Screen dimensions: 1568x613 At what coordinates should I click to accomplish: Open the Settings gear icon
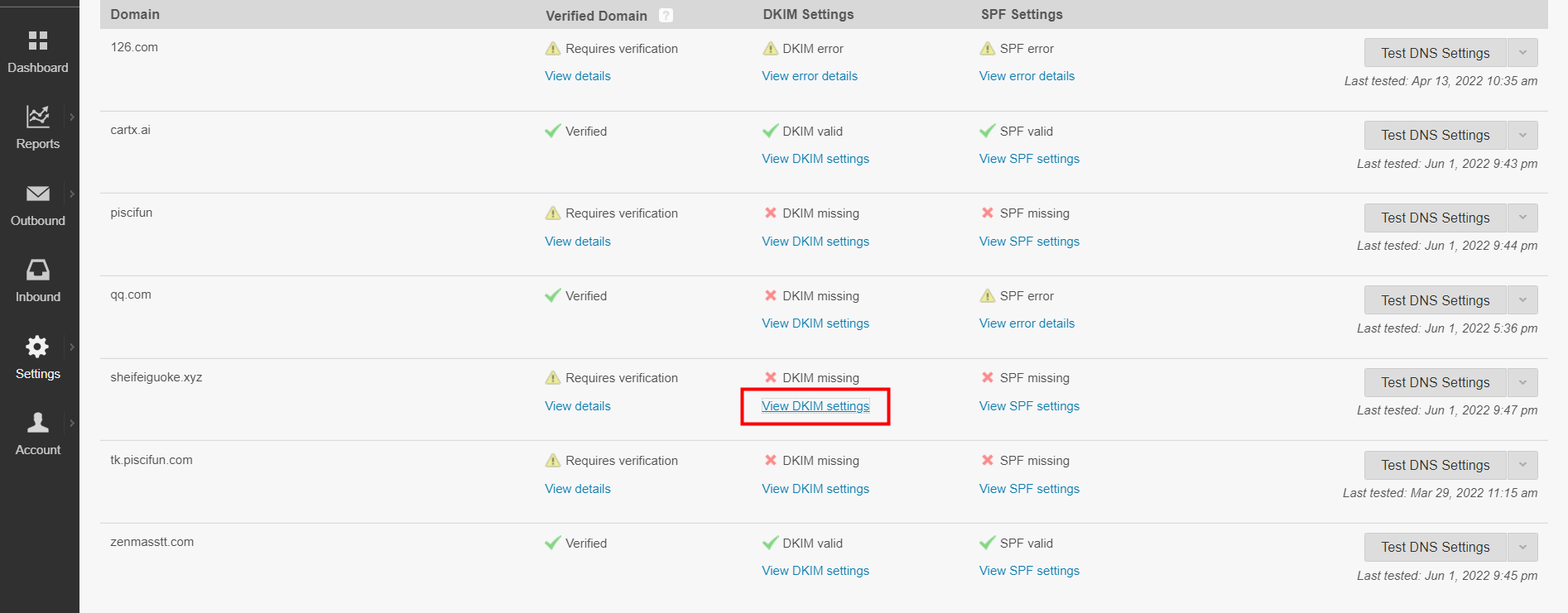(x=37, y=346)
